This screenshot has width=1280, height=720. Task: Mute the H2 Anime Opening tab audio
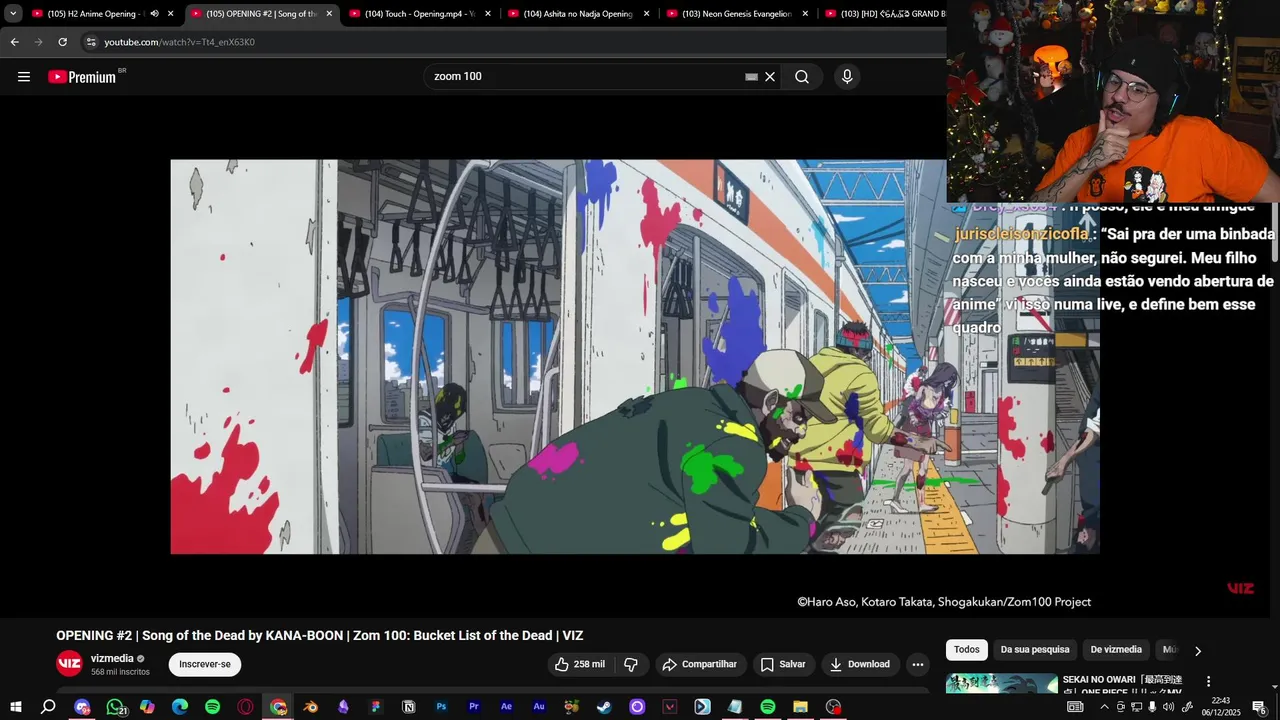pyautogui.click(x=154, y=14)
